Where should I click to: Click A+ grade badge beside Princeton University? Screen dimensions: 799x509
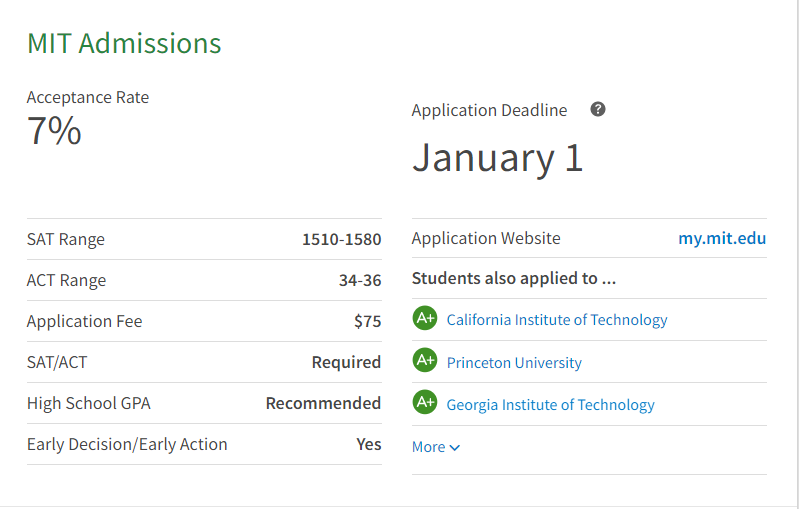coord(425,361)
